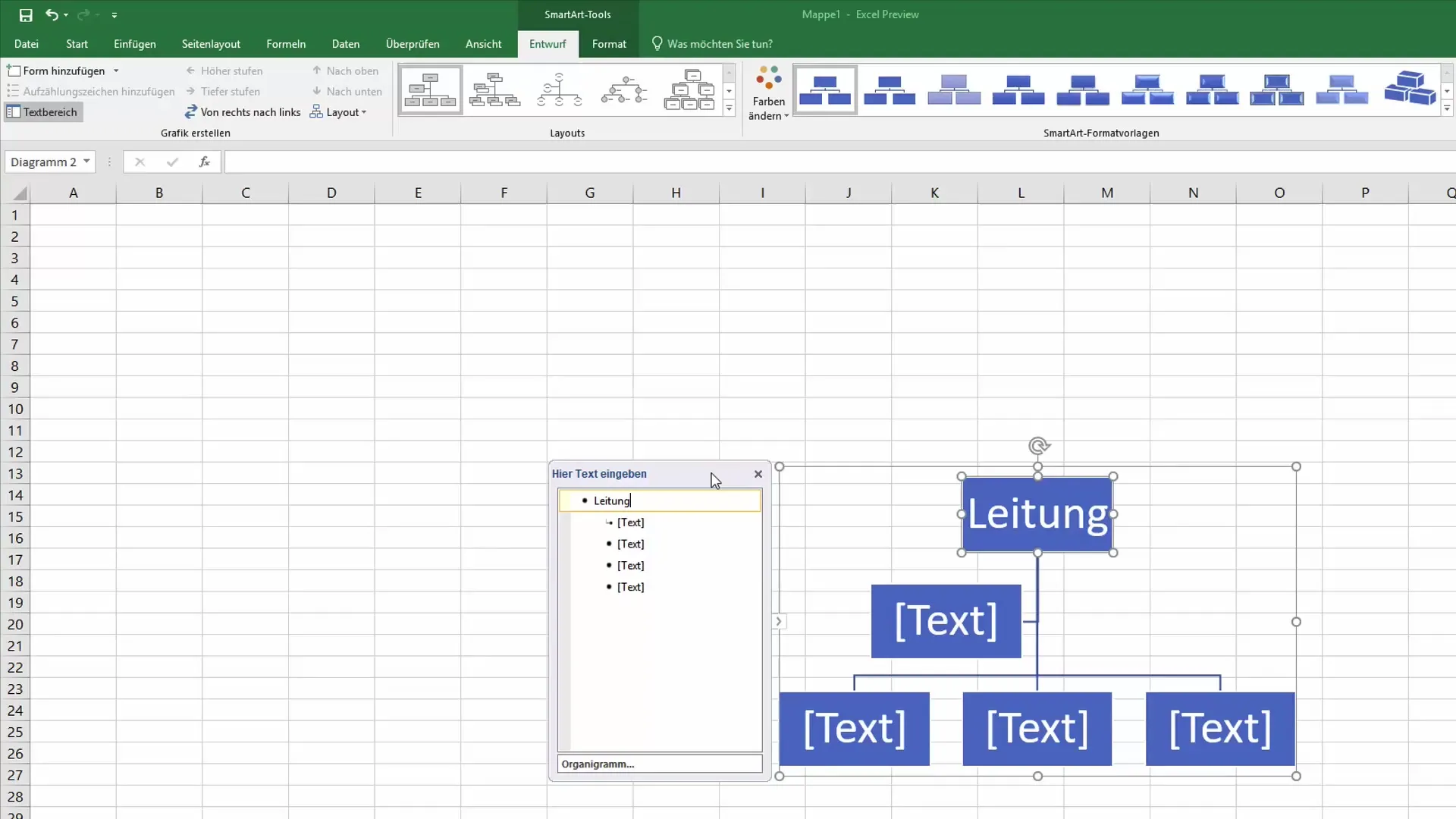Screen dimensions: 1456x819
Task: Select the bottom-left [Text] box
Action: (x=854, y=729)
